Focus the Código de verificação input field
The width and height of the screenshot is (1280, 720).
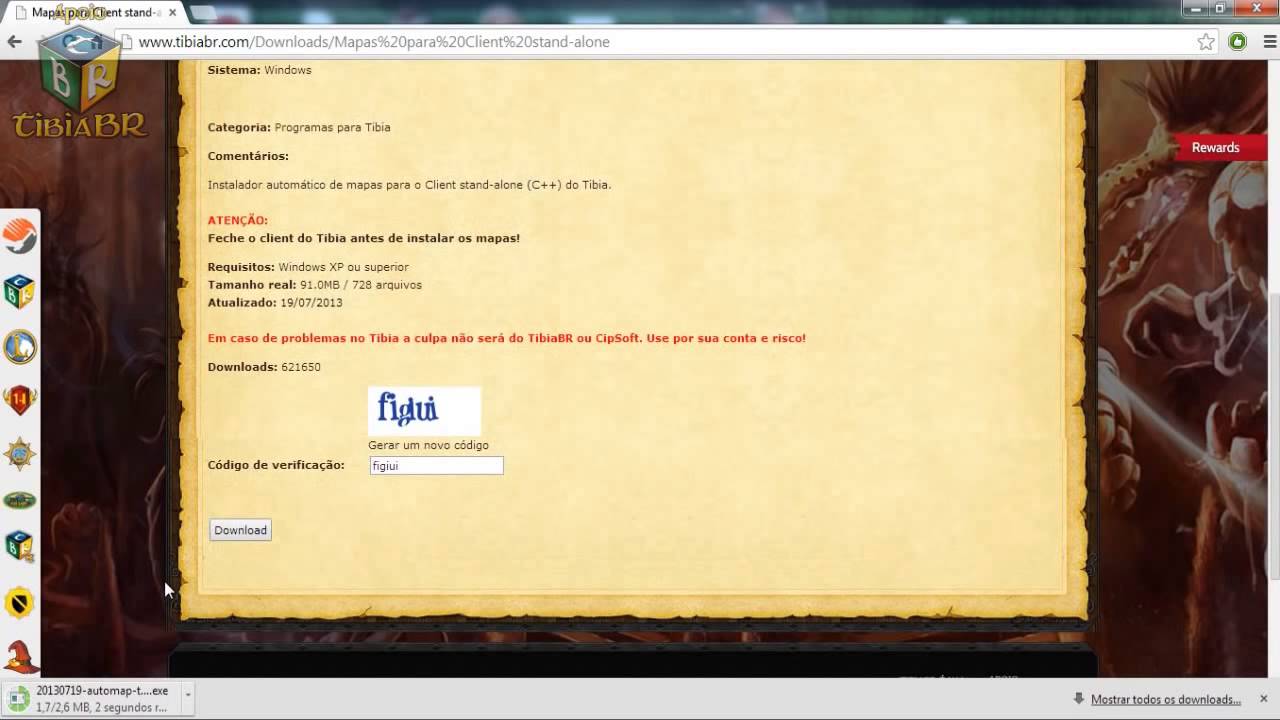[436, 465]
